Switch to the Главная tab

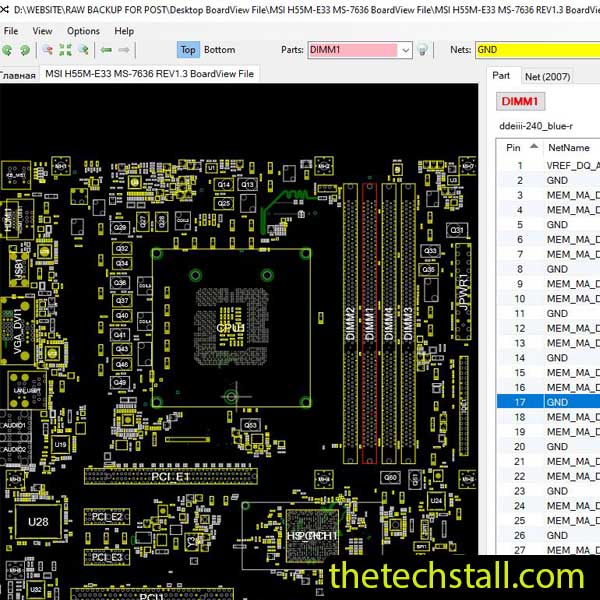point(18,75)
